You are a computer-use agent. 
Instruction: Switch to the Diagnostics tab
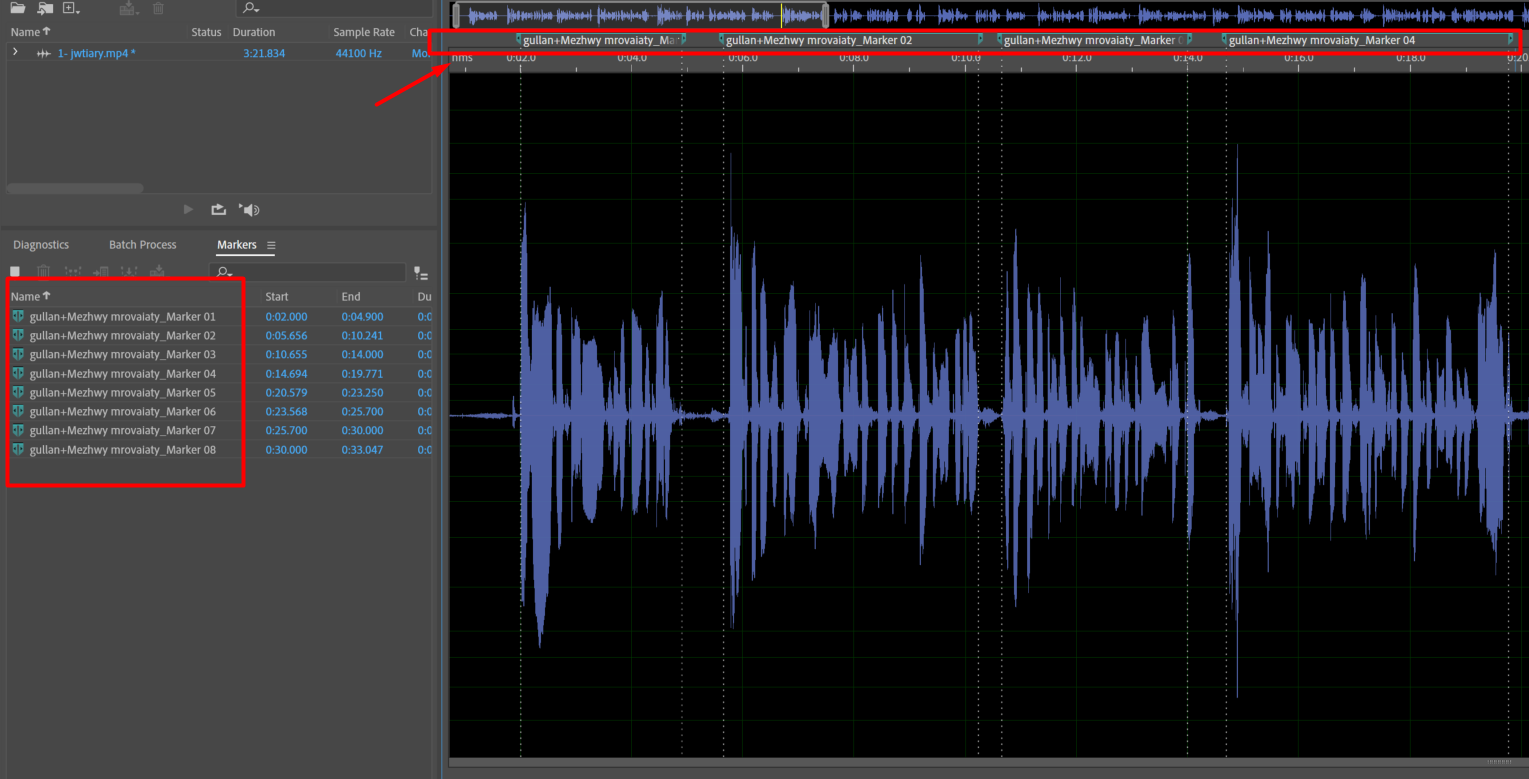pos(41,245)
